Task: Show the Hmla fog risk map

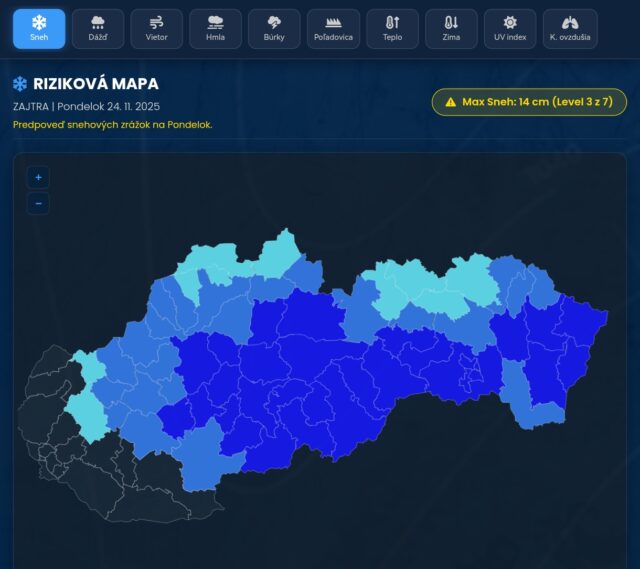Action: 215,29
